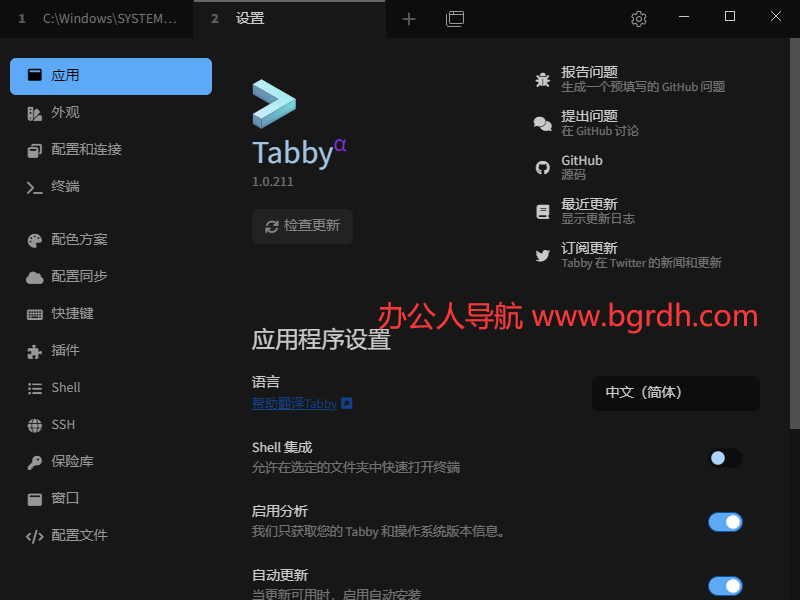Click the list icon beside Shell

click(x=35, y=389)
